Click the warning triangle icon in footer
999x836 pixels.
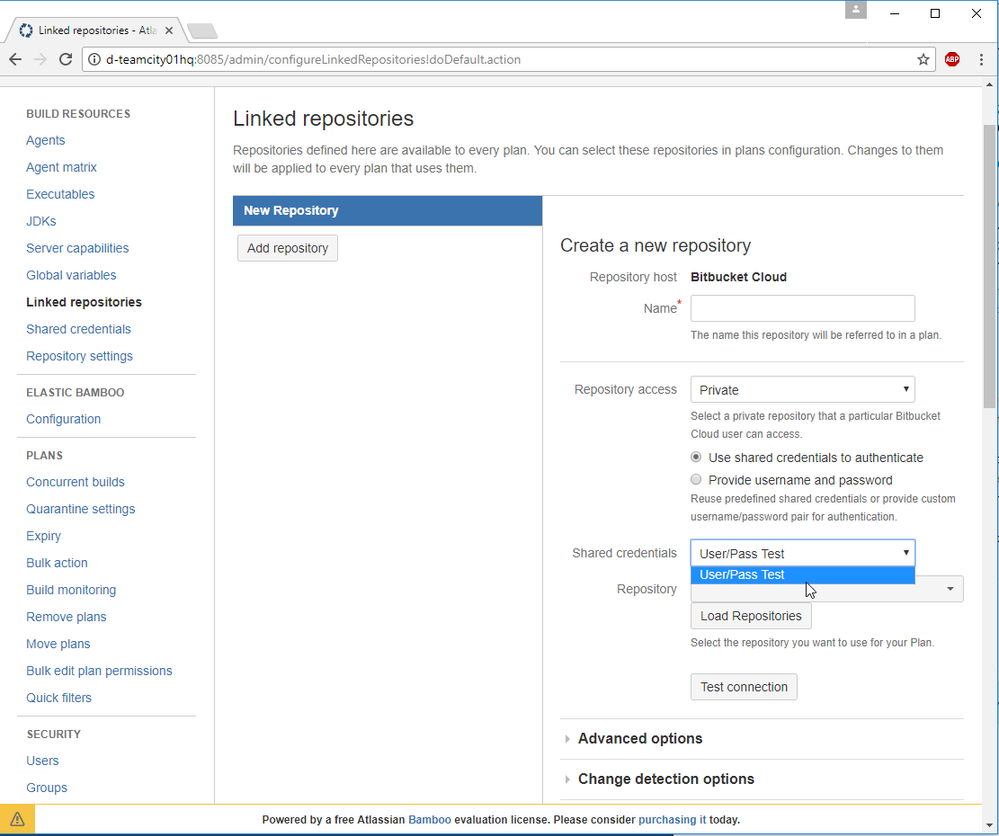(17, 819)
